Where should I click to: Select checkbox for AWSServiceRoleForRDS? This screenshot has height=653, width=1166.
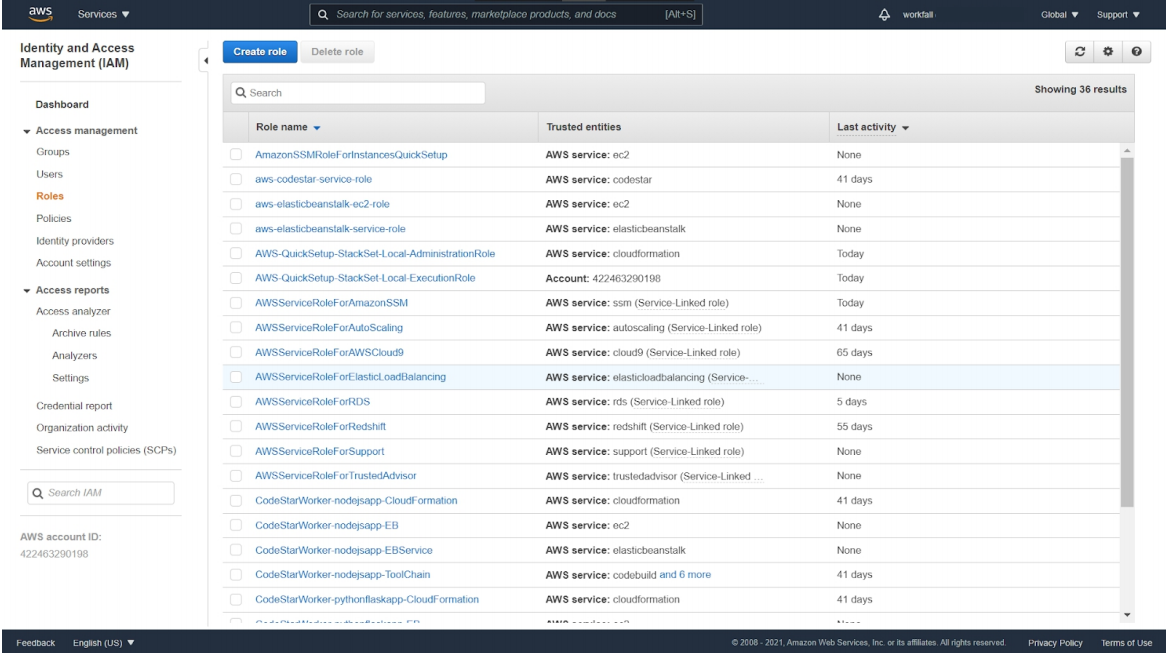236,402
